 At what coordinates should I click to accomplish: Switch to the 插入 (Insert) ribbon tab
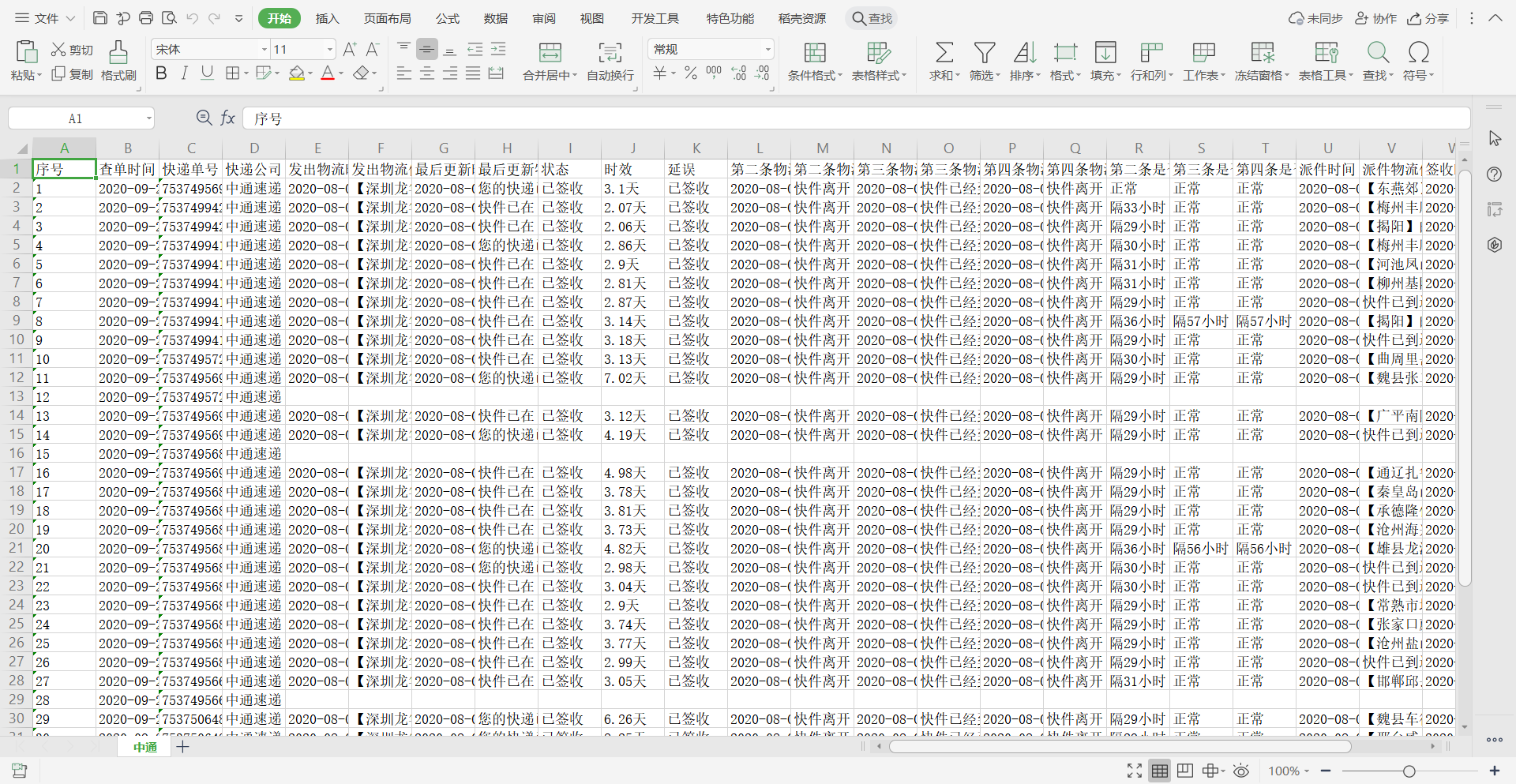pyautogui.click(x=327, y=18)
